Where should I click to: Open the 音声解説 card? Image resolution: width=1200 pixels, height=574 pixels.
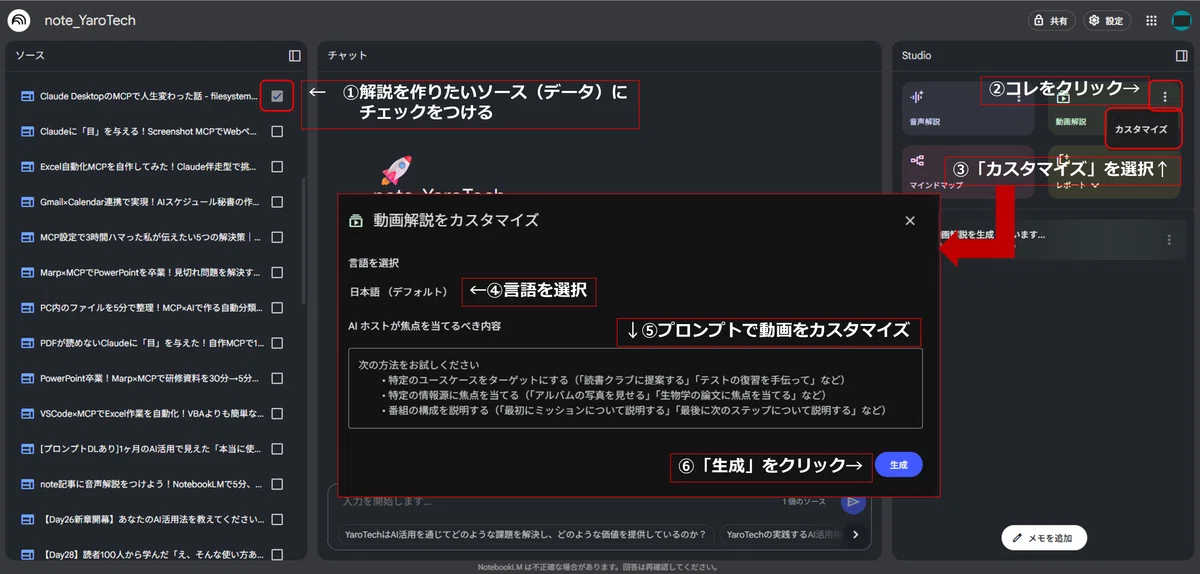pyautogui.click(x=968, y=108)
